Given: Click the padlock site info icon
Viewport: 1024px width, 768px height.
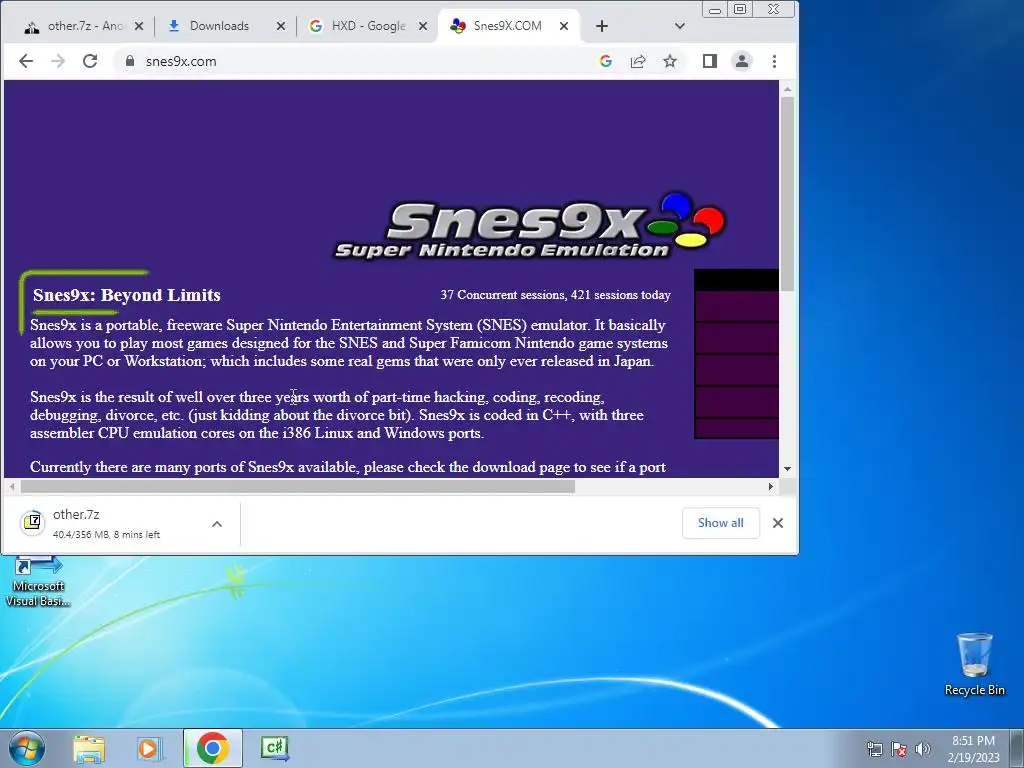Looking at the screenshot, I should [129, 61].
